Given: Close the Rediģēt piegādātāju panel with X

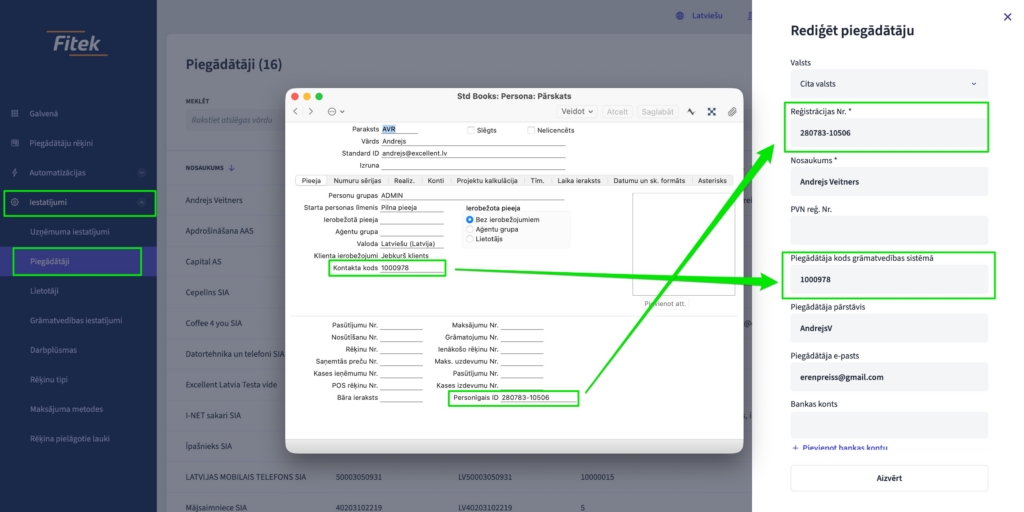Looking at the screenshot, I should coord(1007,17).
